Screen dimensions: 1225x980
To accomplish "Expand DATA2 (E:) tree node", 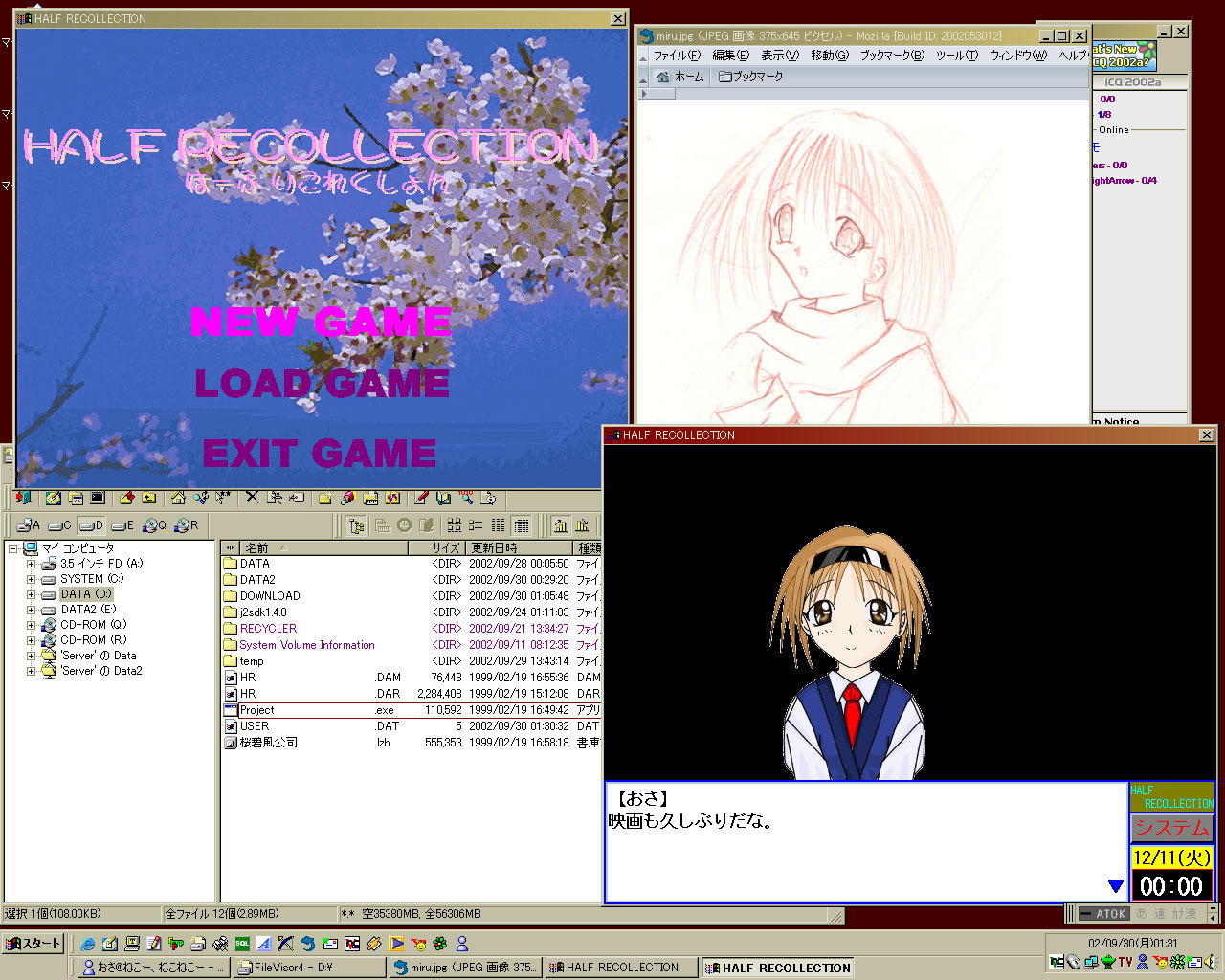I will click(31, 610).
